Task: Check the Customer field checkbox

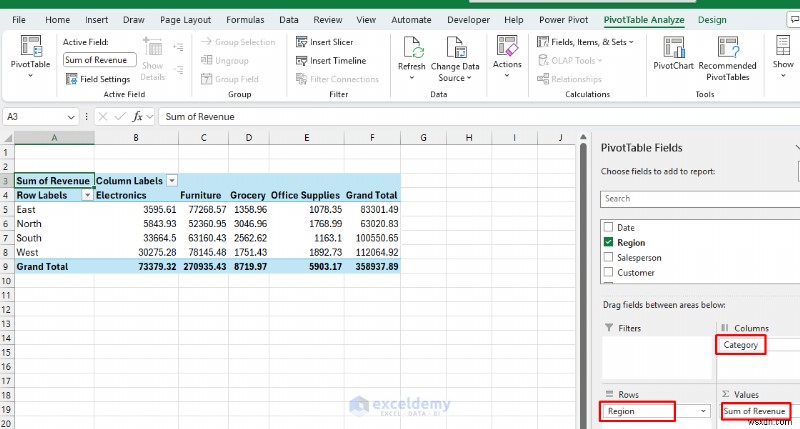Action: [x=608, y=272]
